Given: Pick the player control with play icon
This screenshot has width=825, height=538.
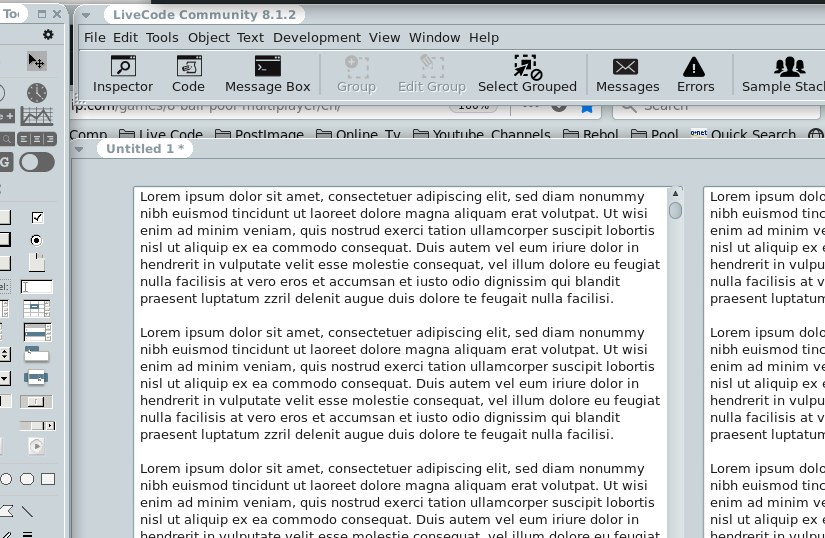Looking at the screenshot, I should point(36,446).
